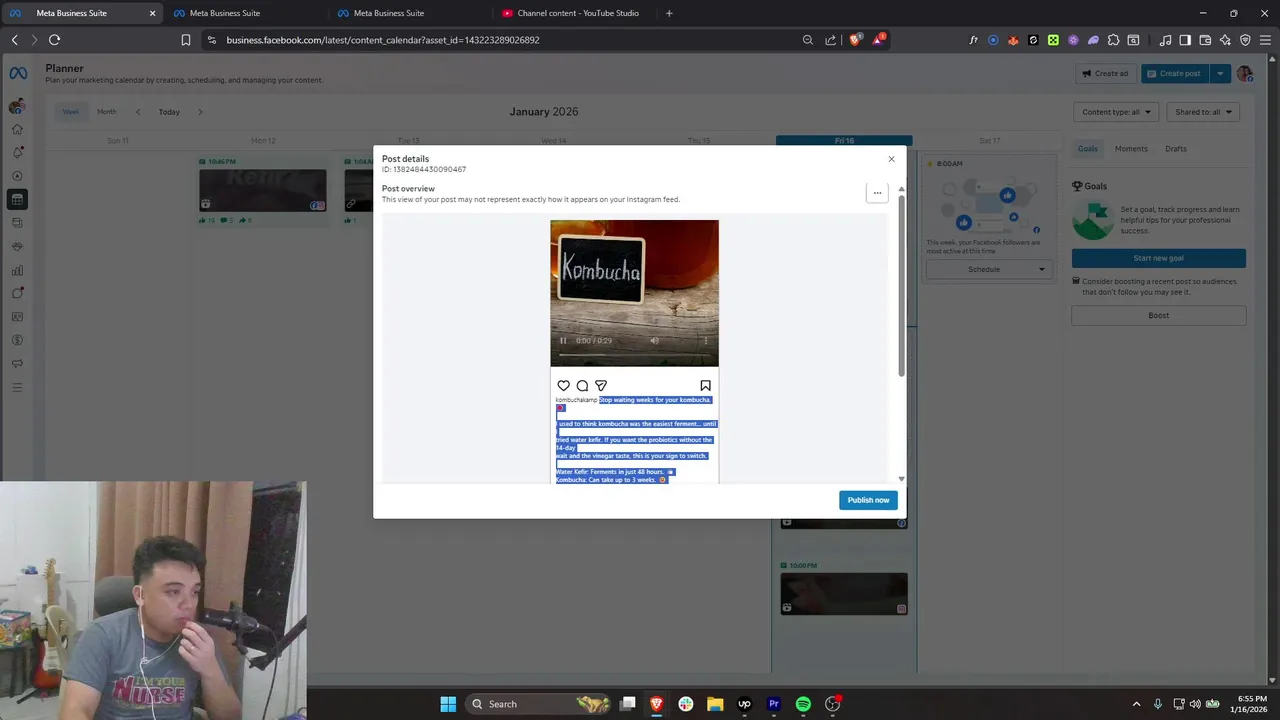The image size is (1280, 720).
Task: Go to next week arrow
Action: click(200, 112)
